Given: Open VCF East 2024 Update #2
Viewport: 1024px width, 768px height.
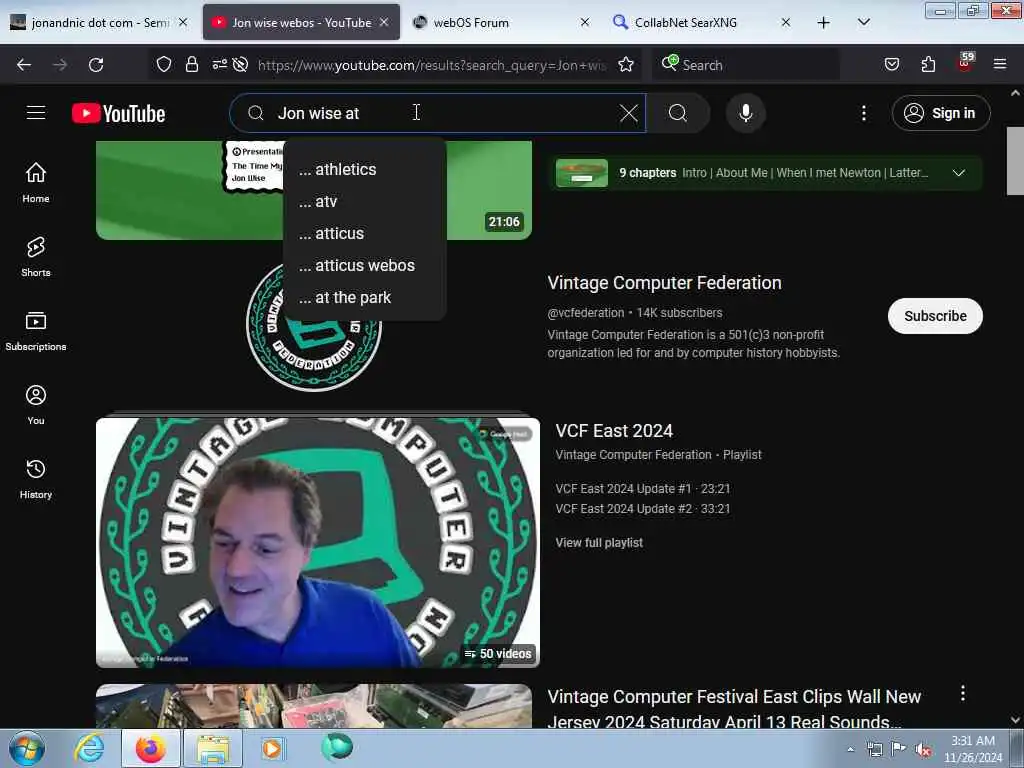Looking at the screenshot, I should tap(643, 509).
